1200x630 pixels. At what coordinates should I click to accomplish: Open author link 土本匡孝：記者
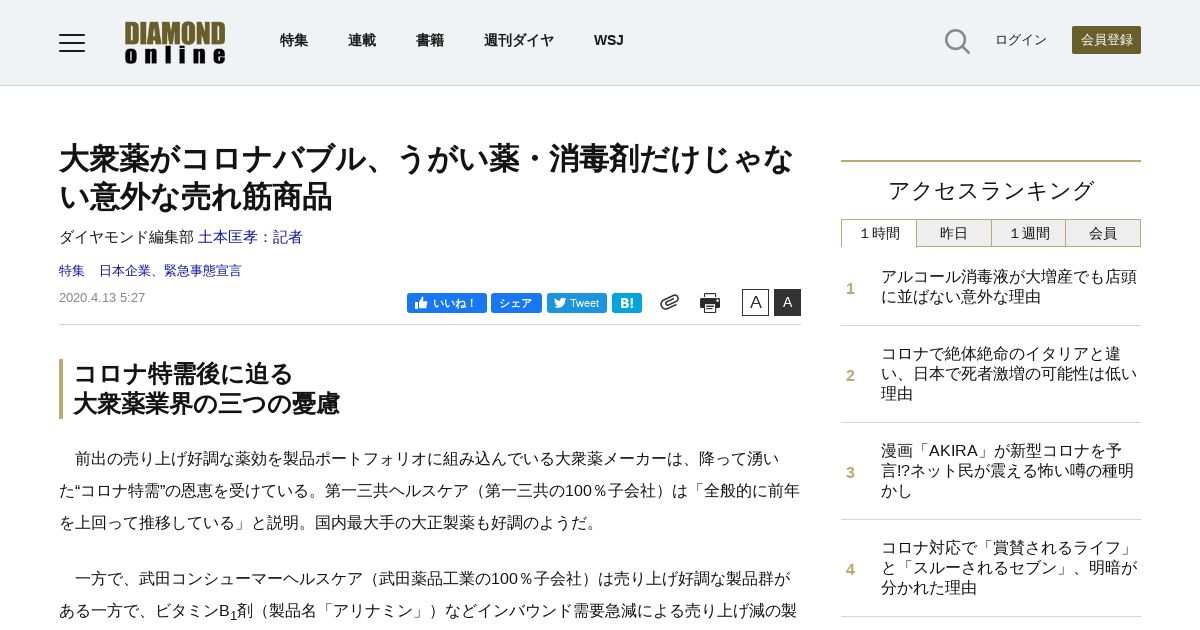(x=250, y=237)
